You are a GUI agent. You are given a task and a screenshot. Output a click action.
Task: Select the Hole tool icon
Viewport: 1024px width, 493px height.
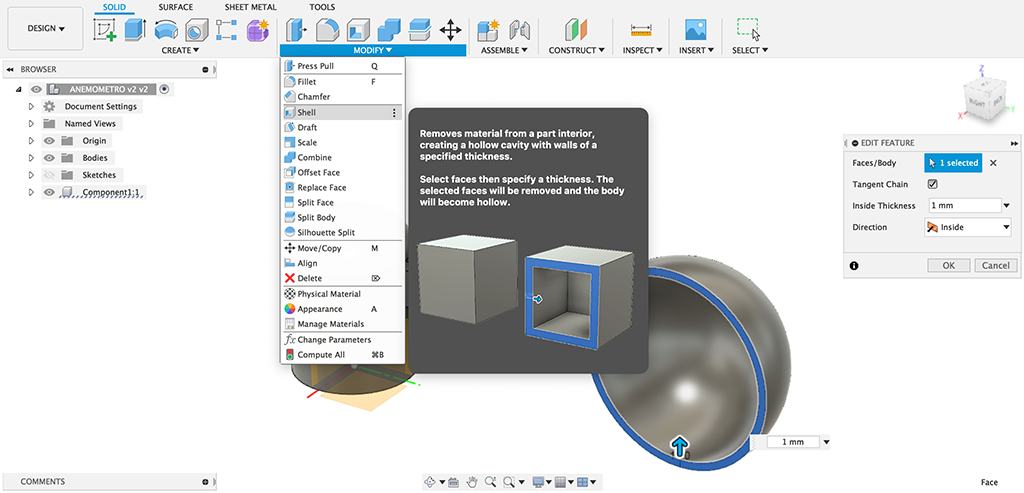196,30
